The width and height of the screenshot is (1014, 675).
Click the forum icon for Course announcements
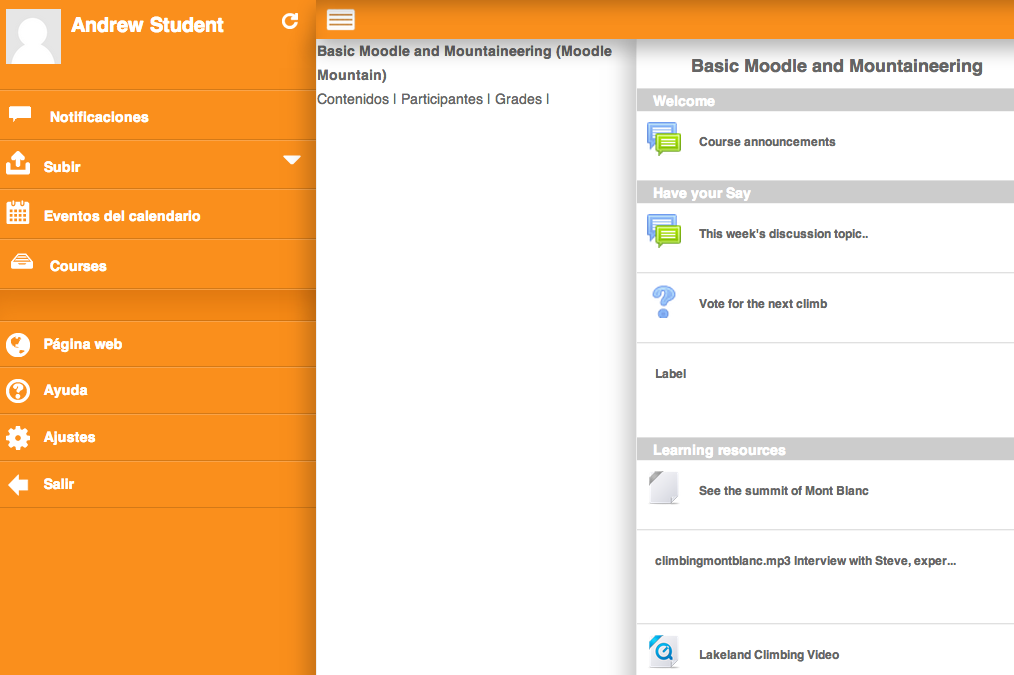(x=664, y=139)
